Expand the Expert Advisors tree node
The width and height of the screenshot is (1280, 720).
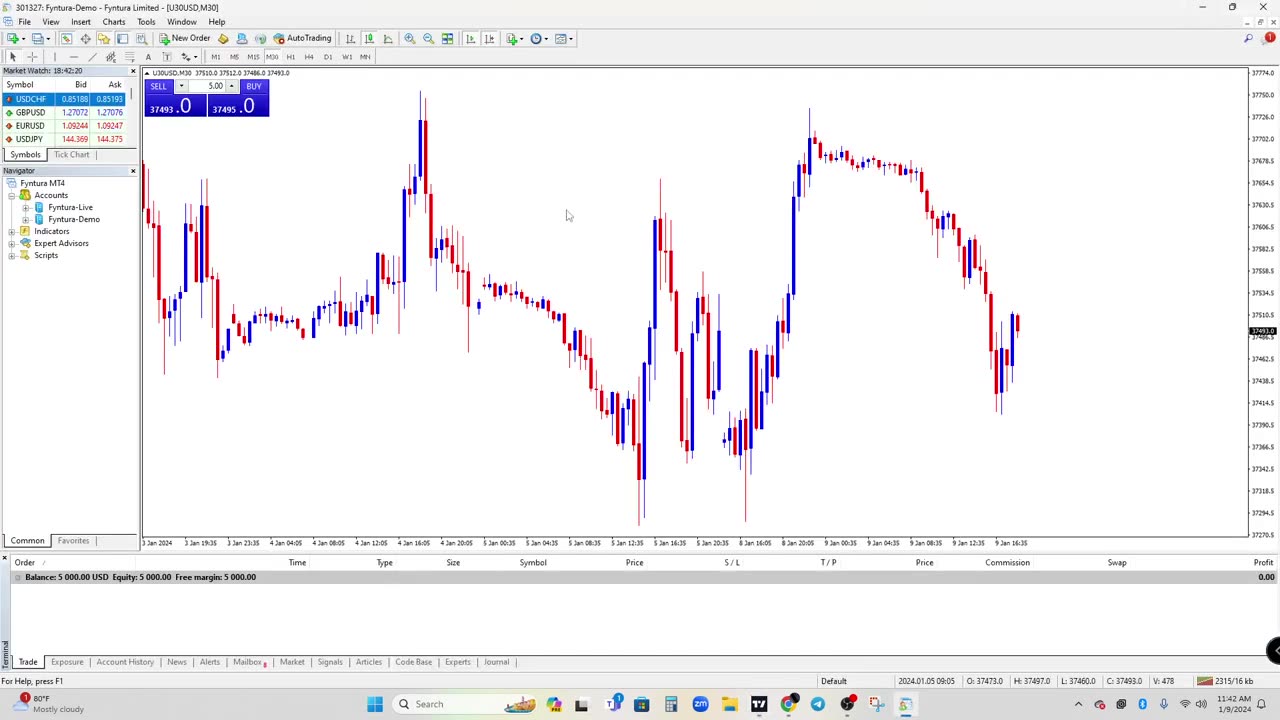coord(11,243)
